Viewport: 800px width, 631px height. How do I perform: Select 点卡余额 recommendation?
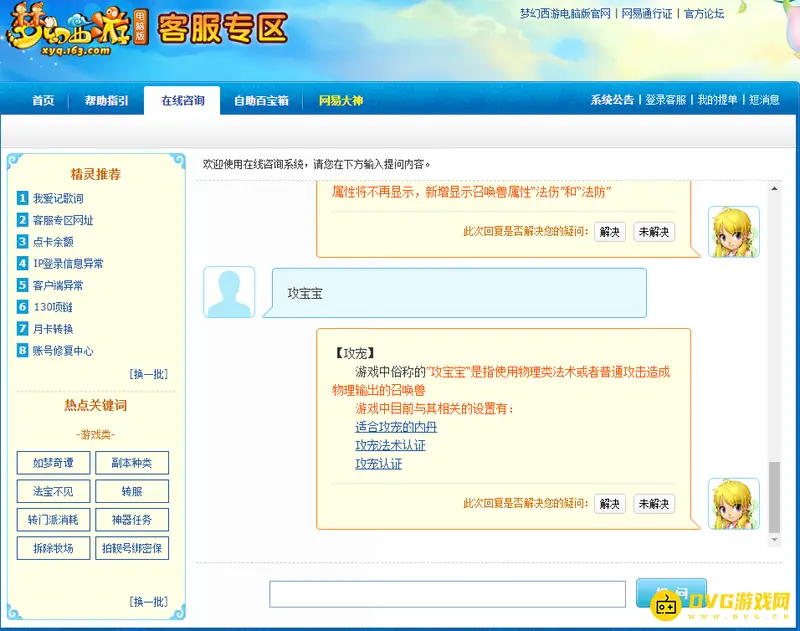(53, 242)
